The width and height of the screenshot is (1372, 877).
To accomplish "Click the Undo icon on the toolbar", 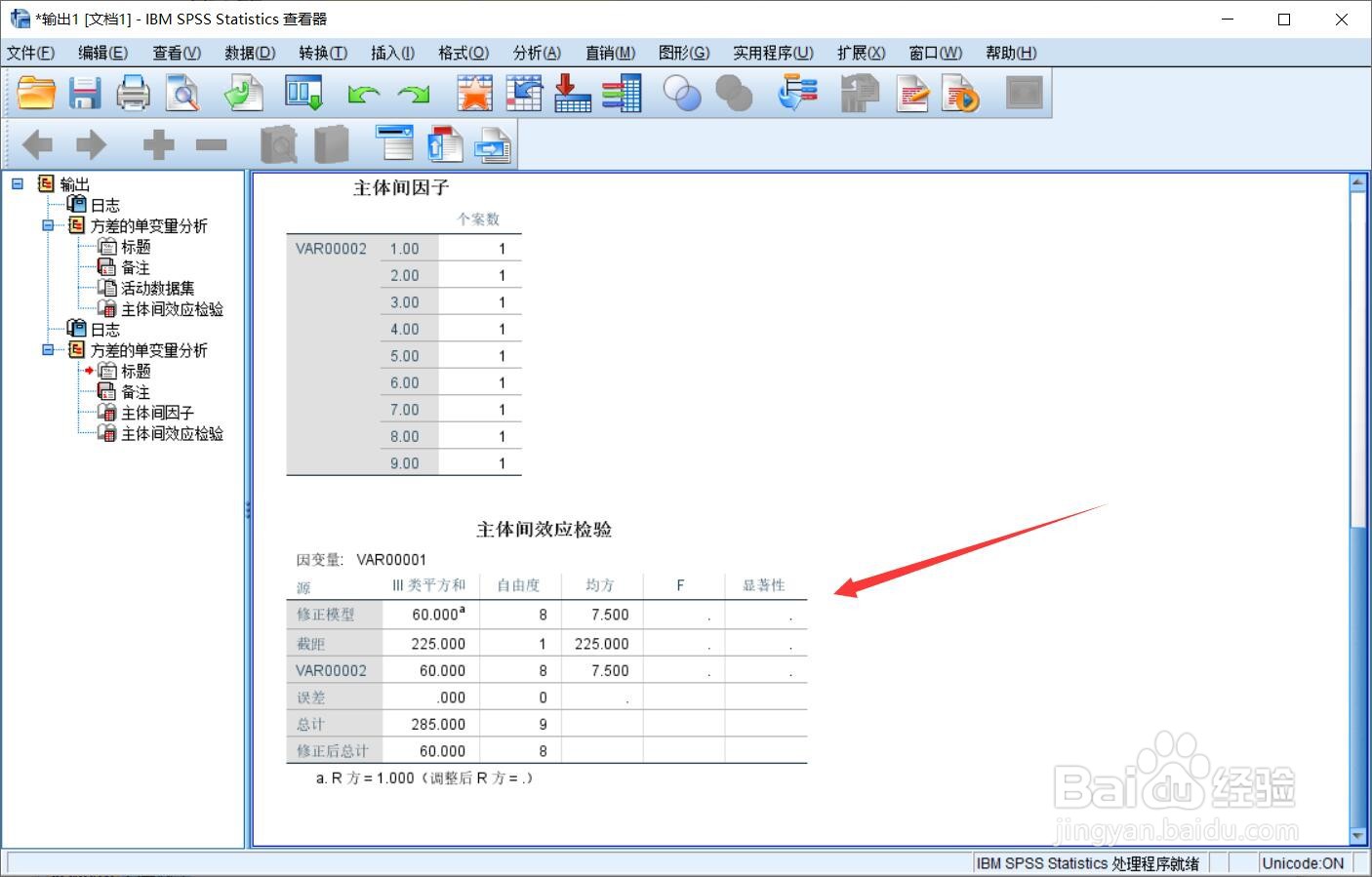I will point(363,93).
